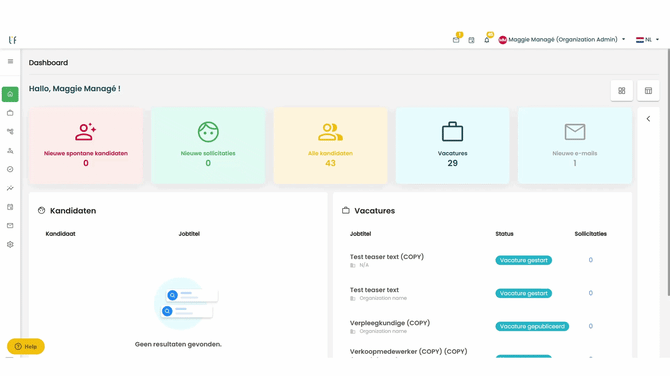Open the calendar sidebar icon
The height and width of the screenshot is (376, 670).
(x=10, y=207)
